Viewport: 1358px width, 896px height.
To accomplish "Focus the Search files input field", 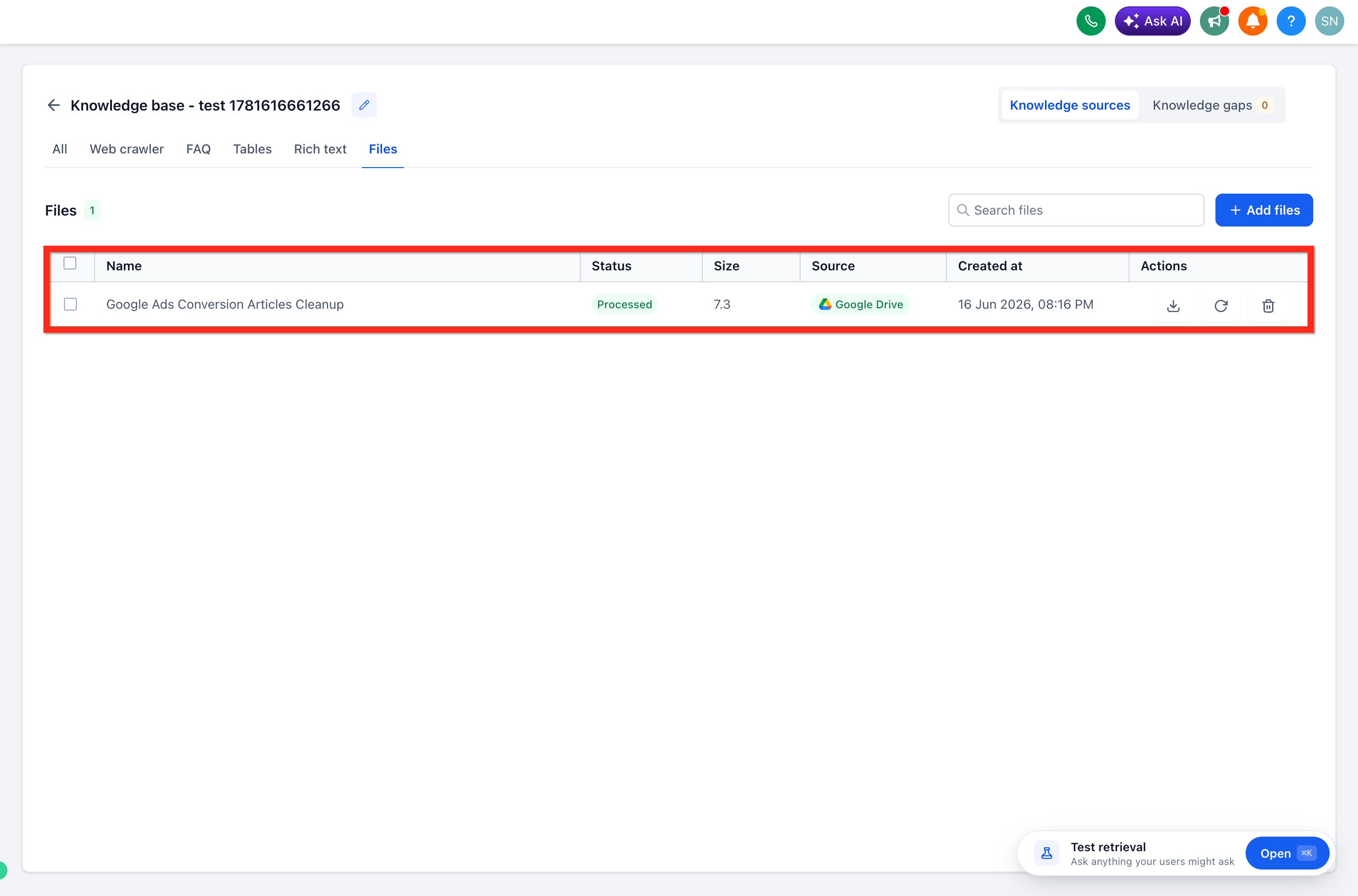I will 1076,210.
